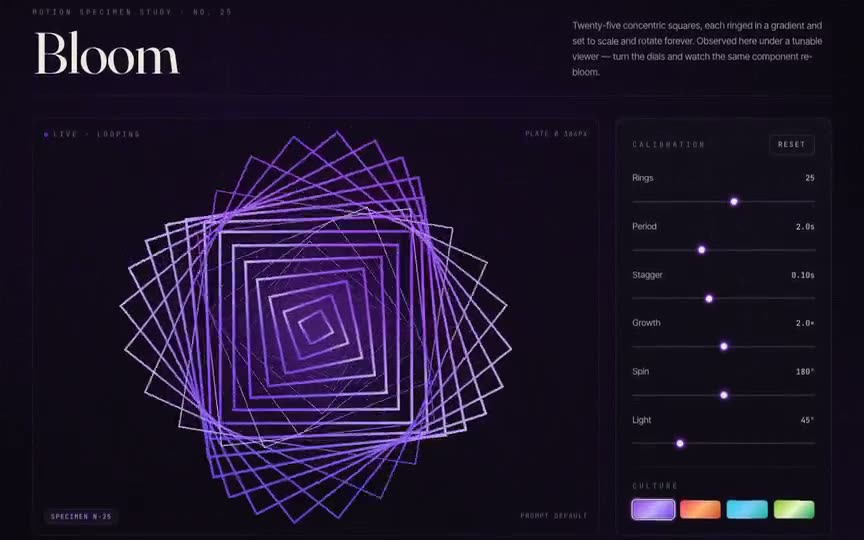Click the Bloom title heading

click(x=107, y=53)
